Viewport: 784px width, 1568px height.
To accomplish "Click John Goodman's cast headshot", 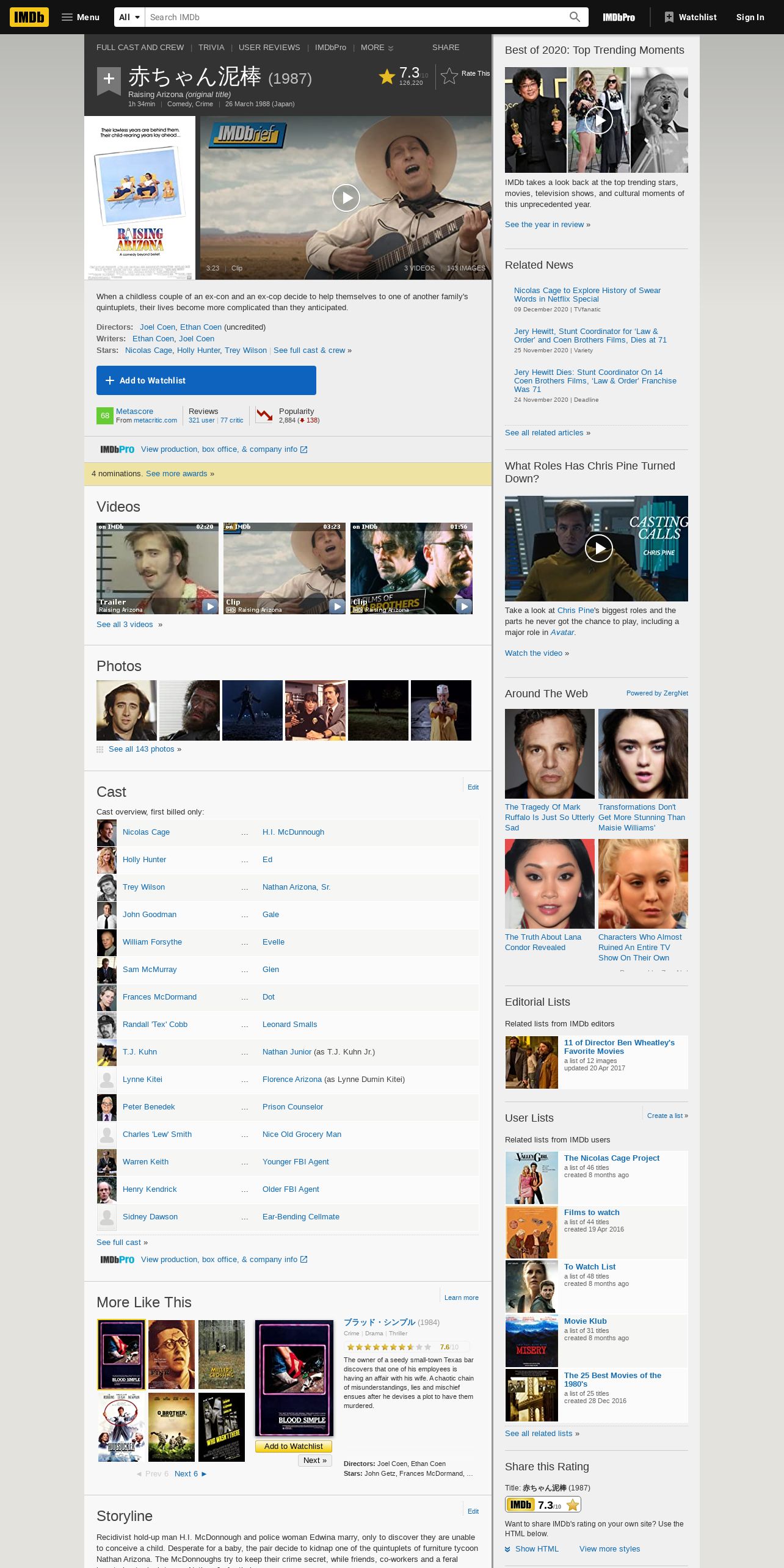I will 107,915.
